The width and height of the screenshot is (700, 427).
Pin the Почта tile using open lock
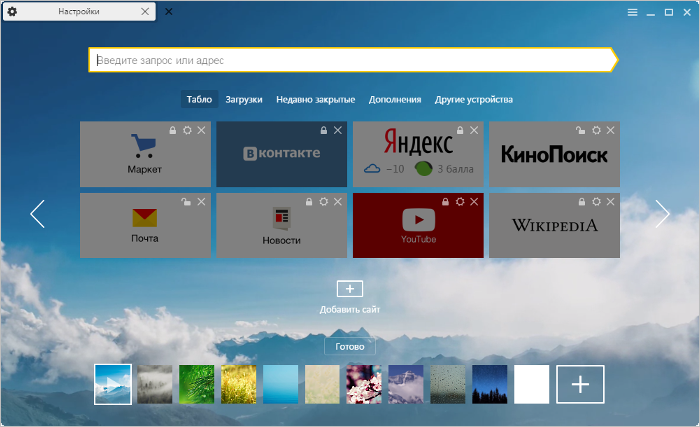186,202
